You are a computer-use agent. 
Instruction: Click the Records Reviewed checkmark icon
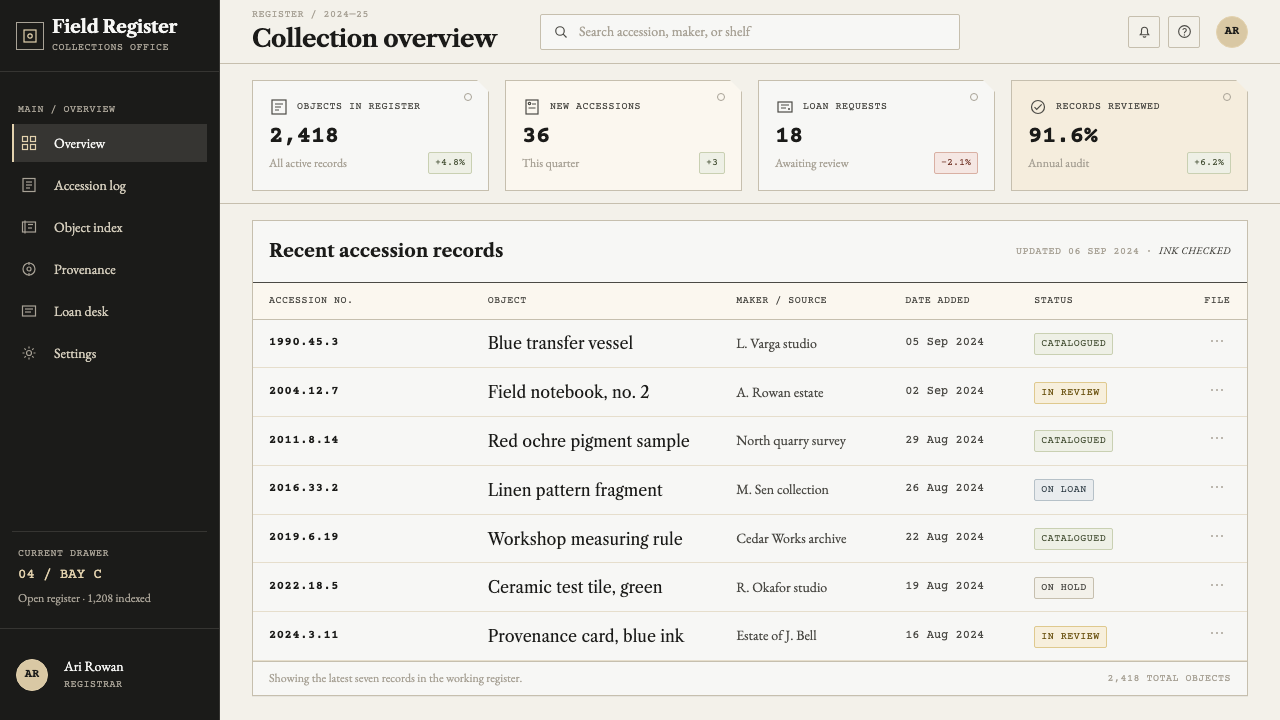1038,106
